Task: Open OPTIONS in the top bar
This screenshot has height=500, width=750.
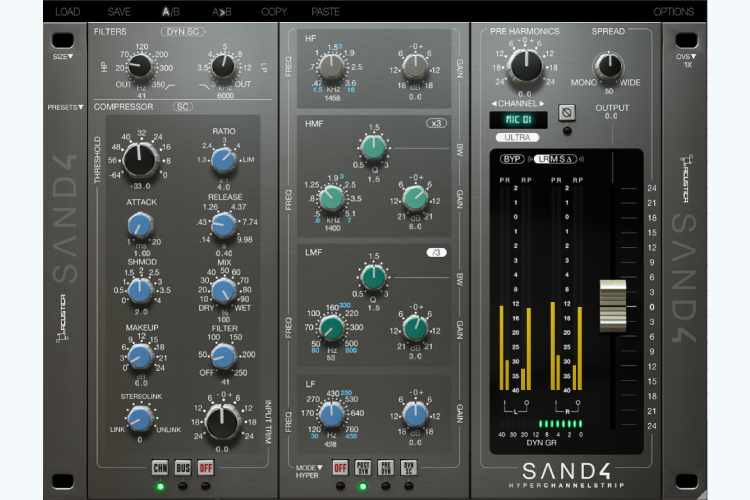Action: tap(673, 11)
